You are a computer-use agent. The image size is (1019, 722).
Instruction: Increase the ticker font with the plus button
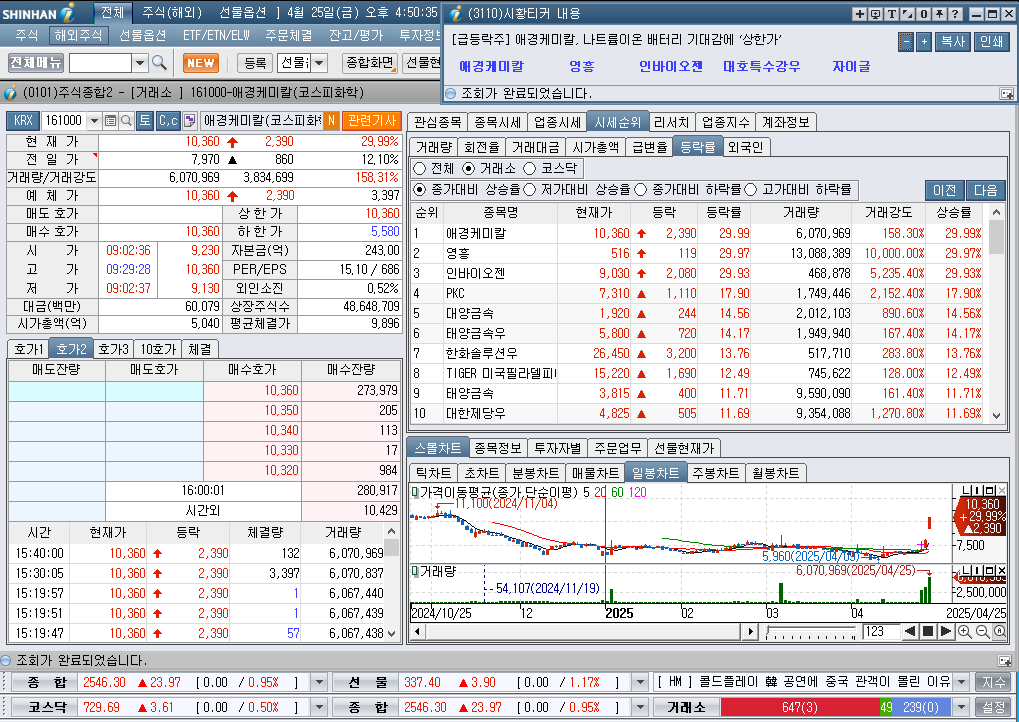click(x=924, y=42)
